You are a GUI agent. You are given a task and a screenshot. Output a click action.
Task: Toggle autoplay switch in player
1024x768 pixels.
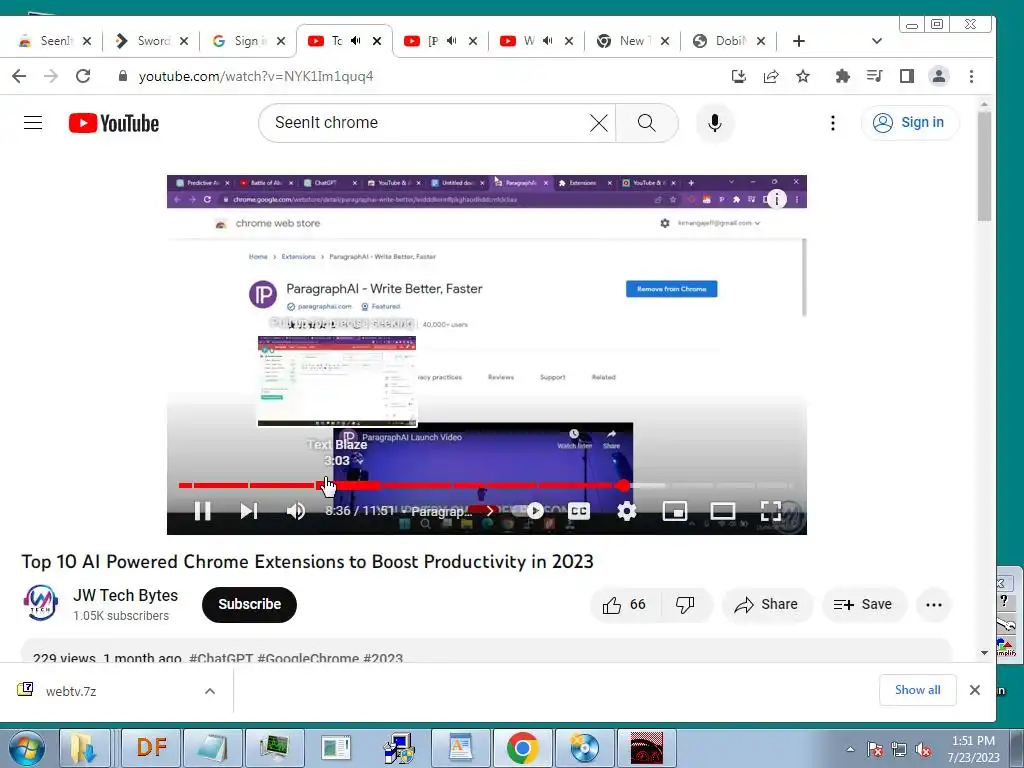point(530,511)
